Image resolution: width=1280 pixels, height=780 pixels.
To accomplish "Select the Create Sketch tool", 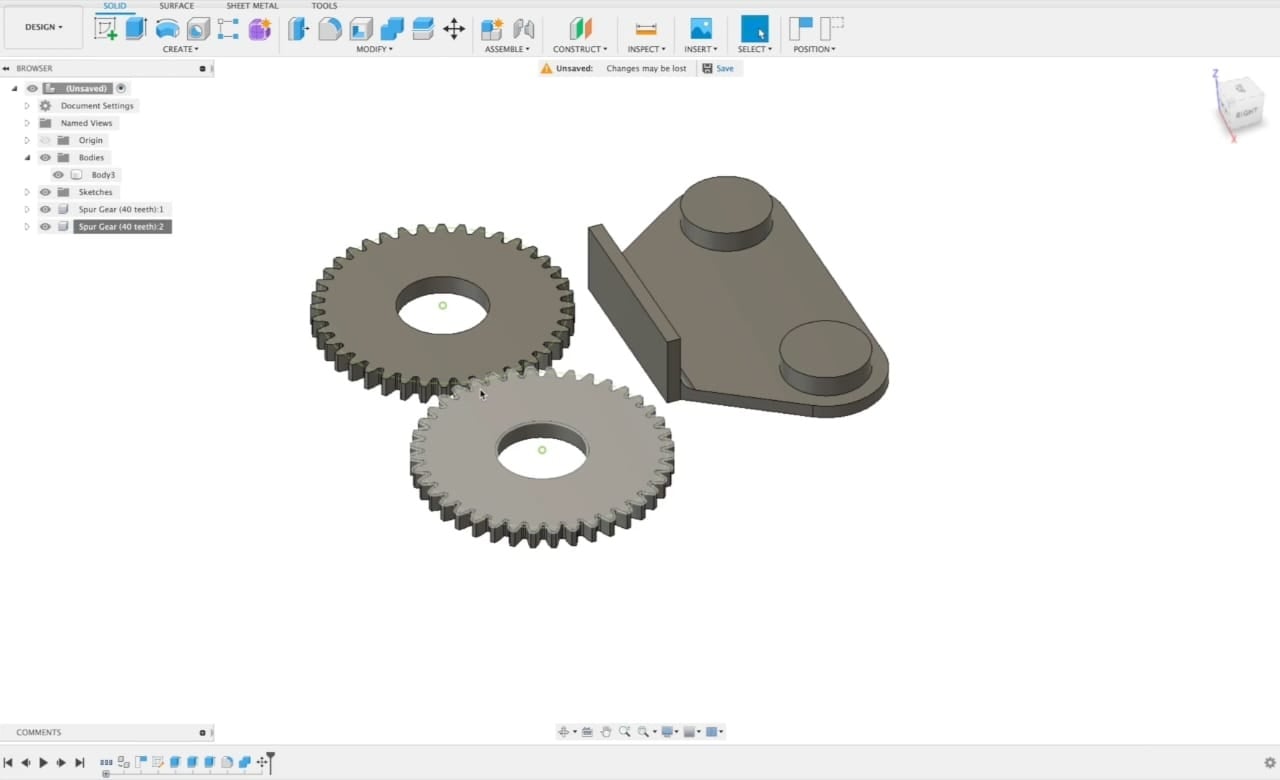I will point(105,29).
